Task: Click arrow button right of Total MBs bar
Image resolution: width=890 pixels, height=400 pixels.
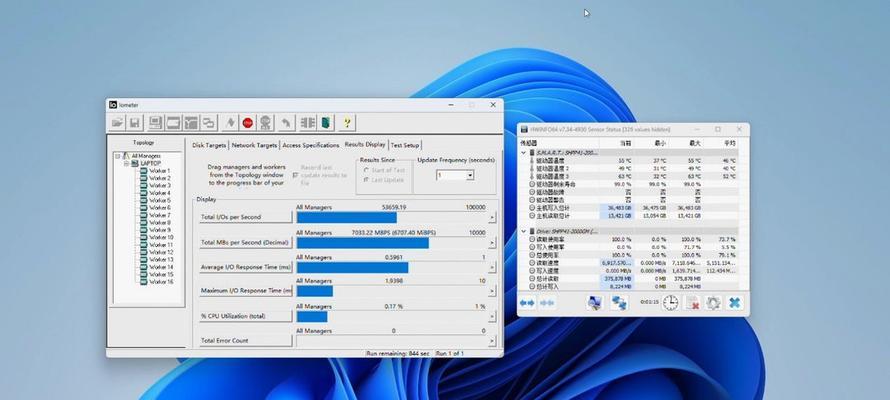Action: 492,243
